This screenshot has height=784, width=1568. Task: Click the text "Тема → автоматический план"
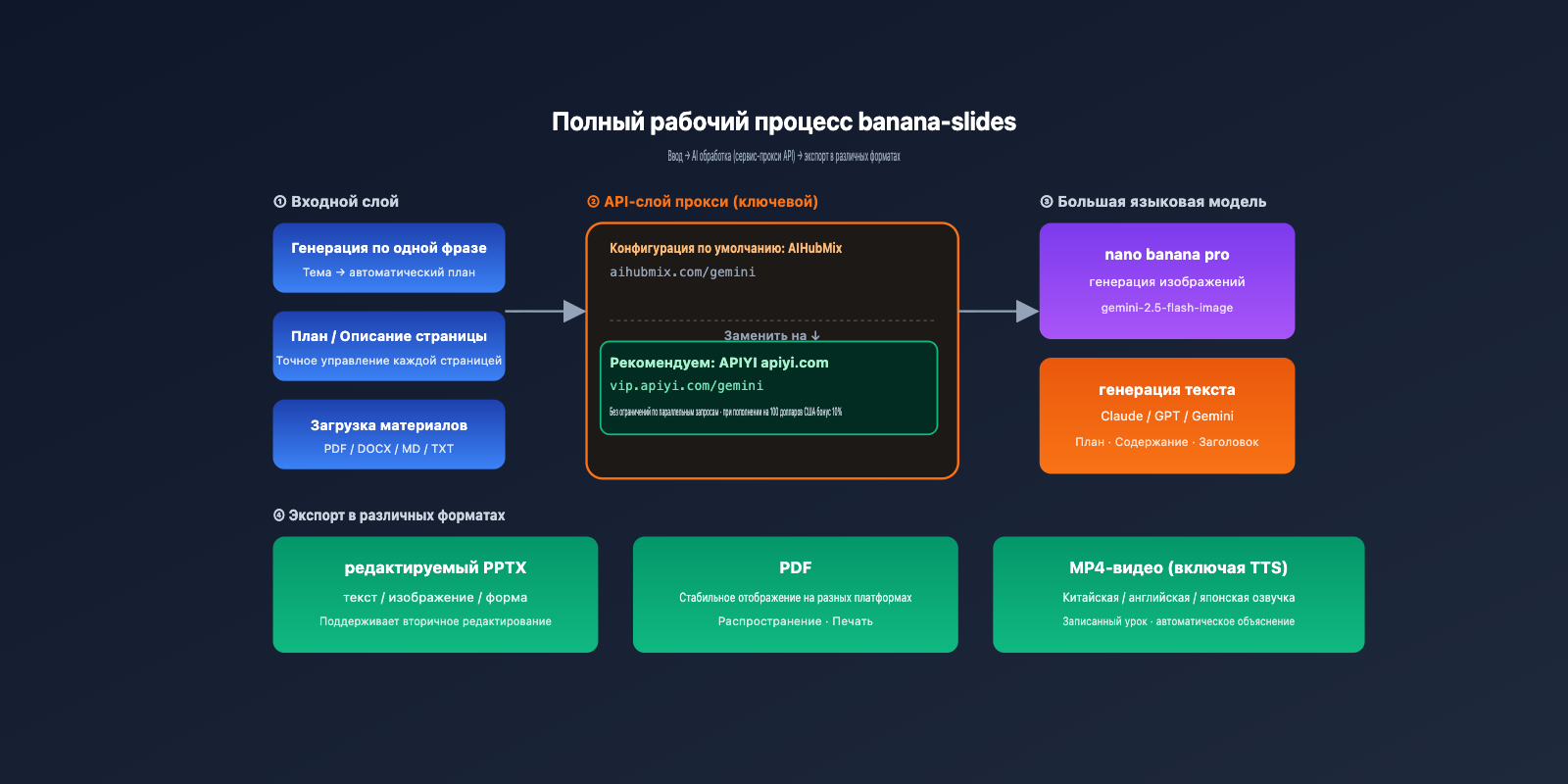click(x=389, y=272)
